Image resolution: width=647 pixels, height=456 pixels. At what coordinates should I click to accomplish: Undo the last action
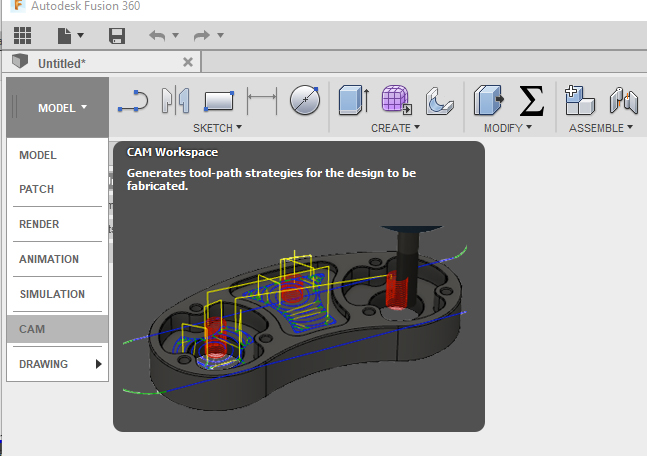coord(157,36)
